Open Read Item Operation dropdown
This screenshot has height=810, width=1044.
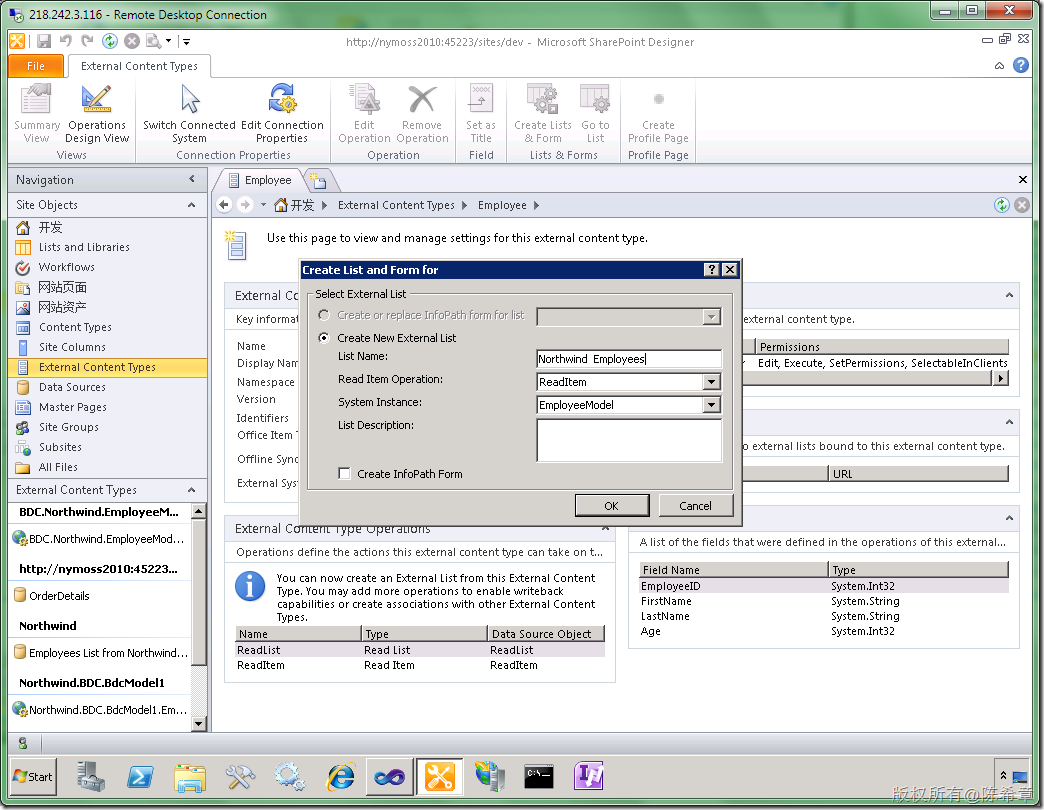(711, 382)
